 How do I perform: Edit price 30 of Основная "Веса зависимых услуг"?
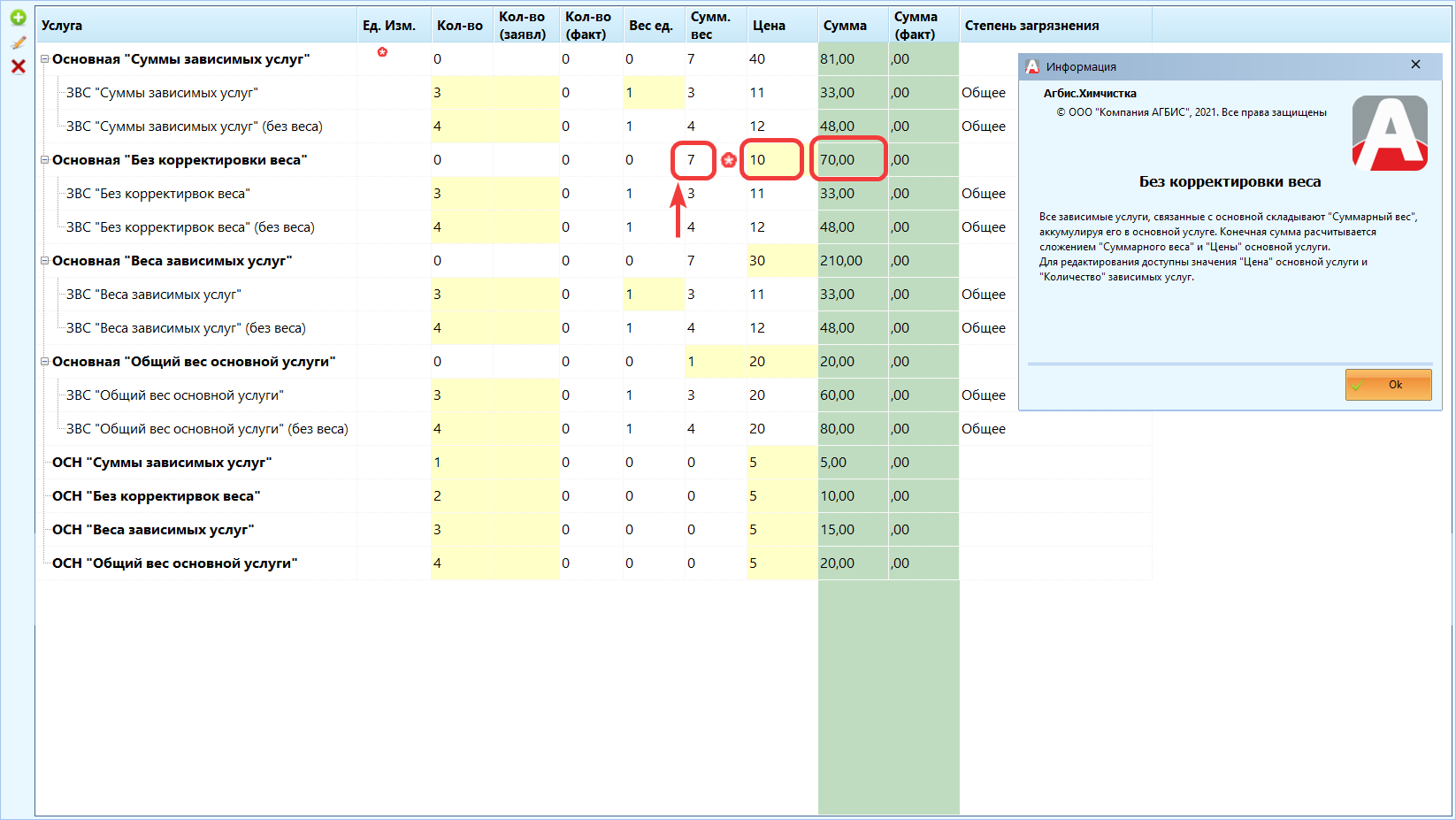(x=782, y=261)
